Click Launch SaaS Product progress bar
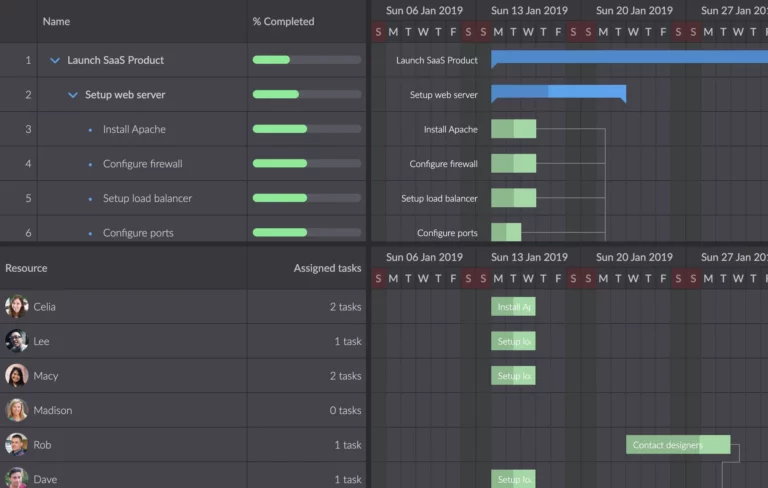This screenshot has height=488, width=768. (x=307, y=60)
